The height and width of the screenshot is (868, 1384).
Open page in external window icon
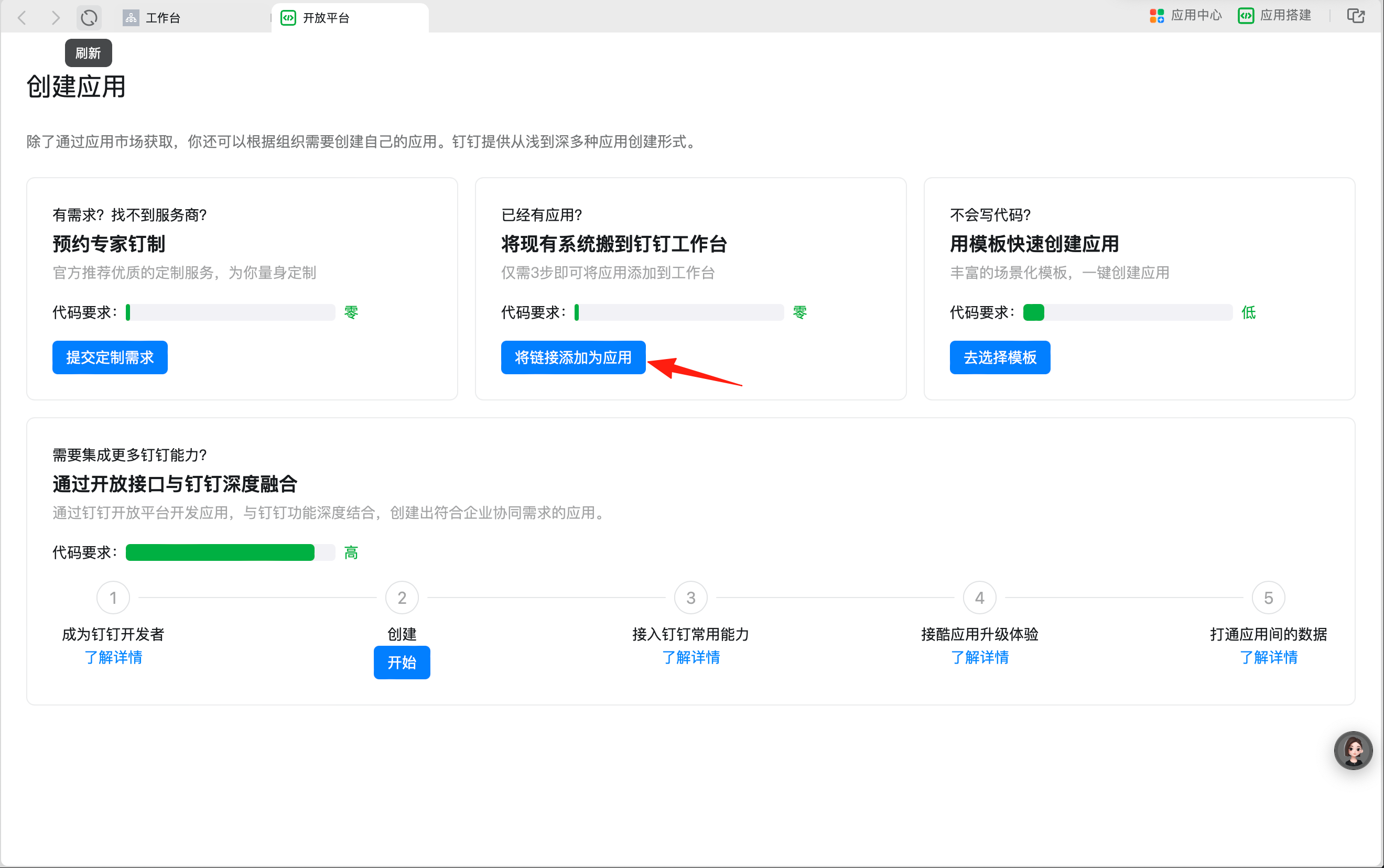pos(1356,16)
